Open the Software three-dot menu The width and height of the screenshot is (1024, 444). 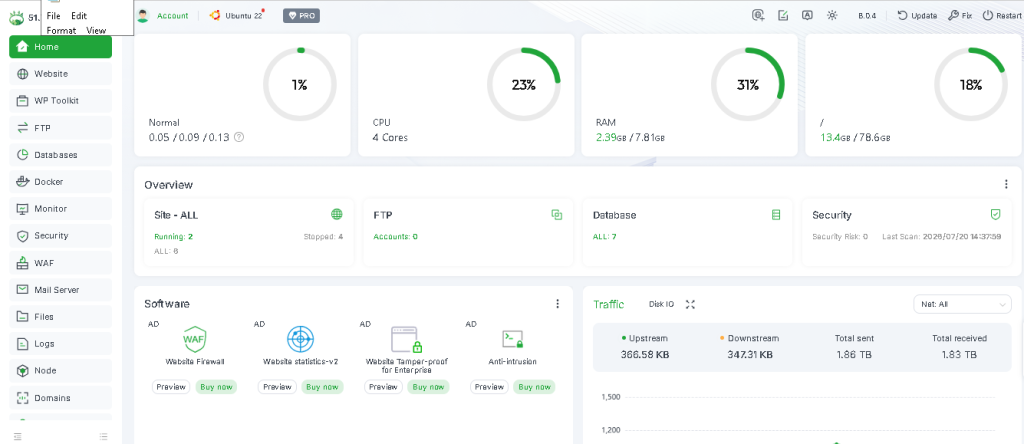557,304
